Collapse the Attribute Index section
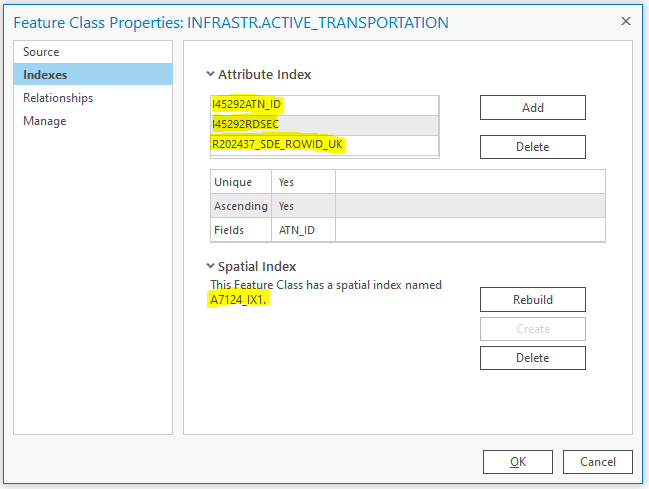This screenshot has height=489, width=649. (x=211, y=74)
